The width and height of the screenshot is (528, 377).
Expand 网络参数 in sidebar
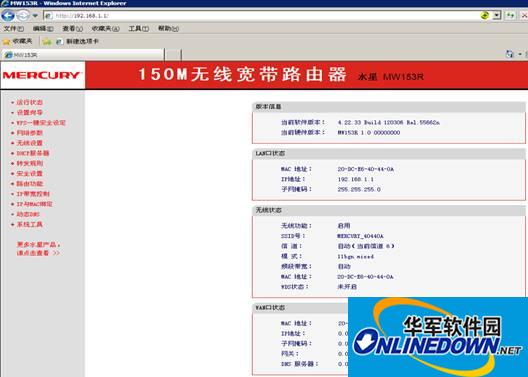point(30,133)
